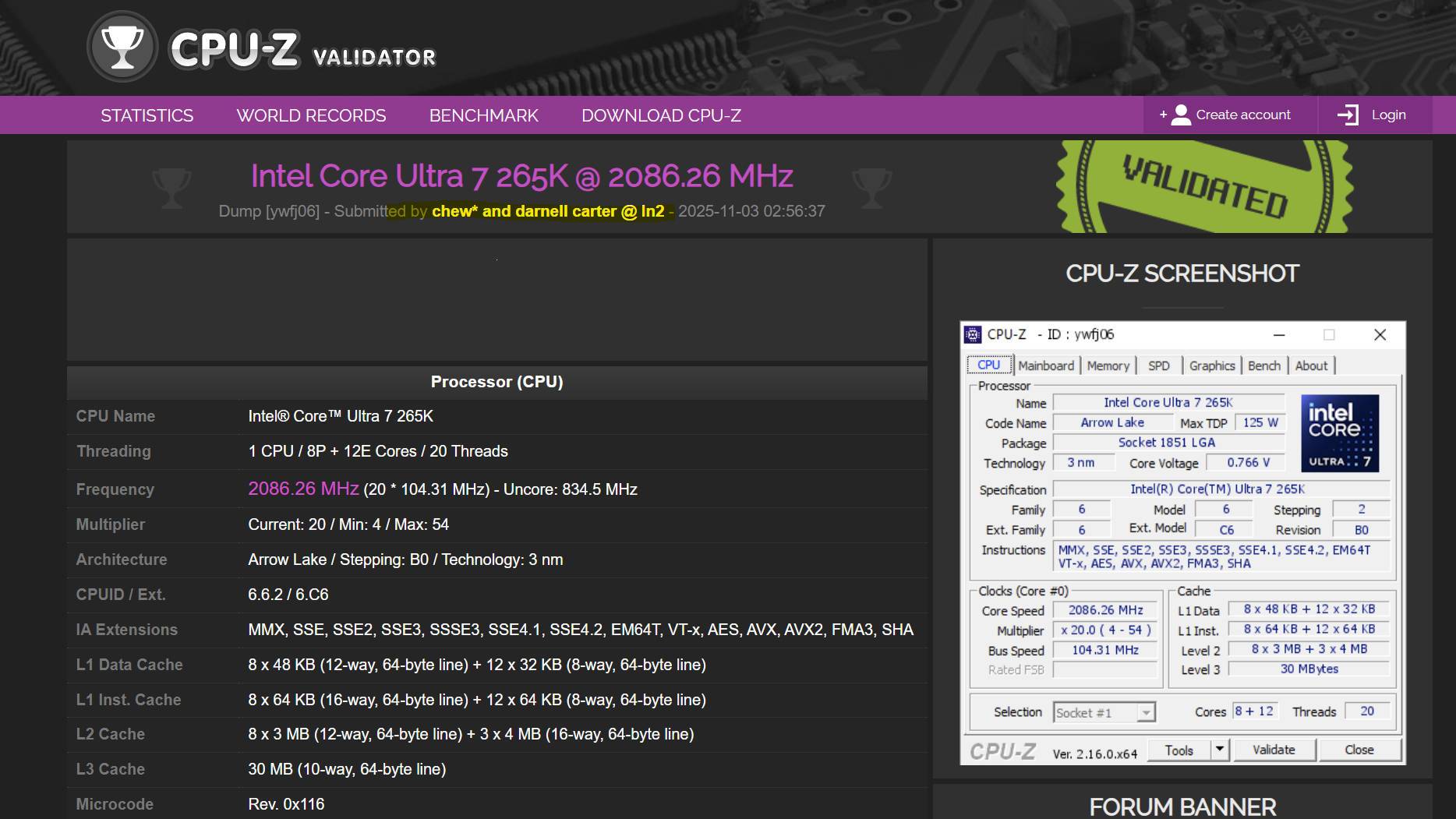Open the BENCHMARK menu

coord(484,115)
